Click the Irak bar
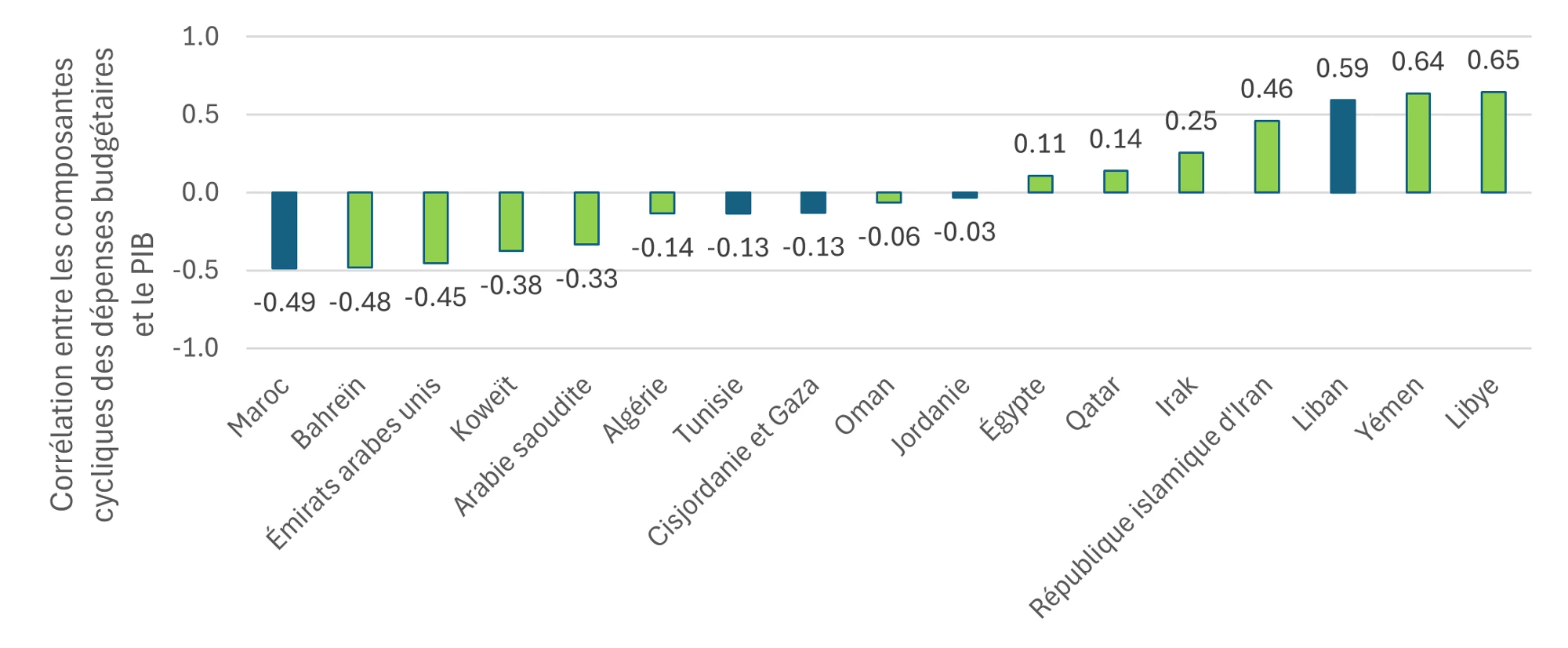Viewport: 1568px width, 648px height. [1191, 173]
